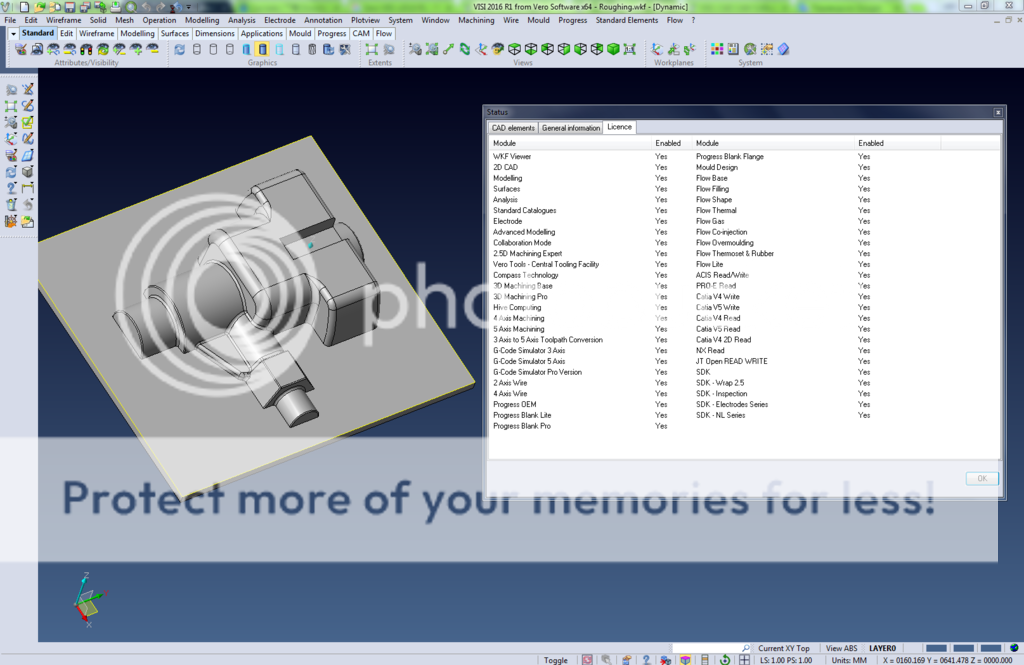Open the Machining menu
Image resolution: width=1024 pixels, height=665 pixels.
476,20
